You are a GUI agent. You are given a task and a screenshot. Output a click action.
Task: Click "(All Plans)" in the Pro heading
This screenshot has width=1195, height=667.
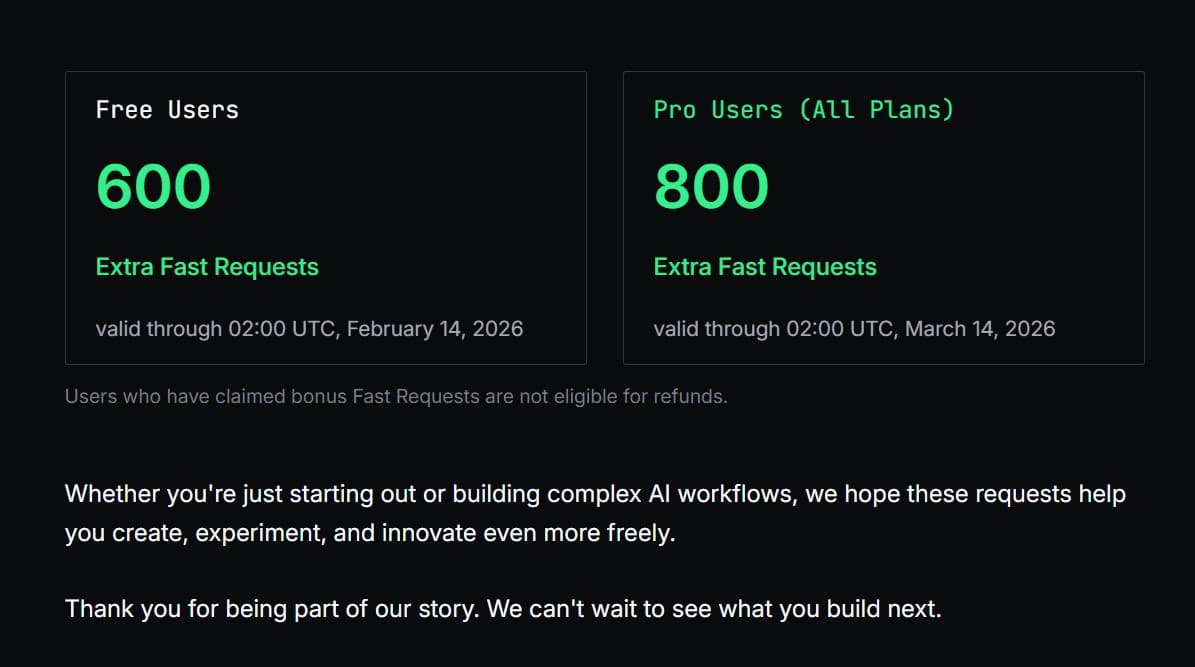876,110
